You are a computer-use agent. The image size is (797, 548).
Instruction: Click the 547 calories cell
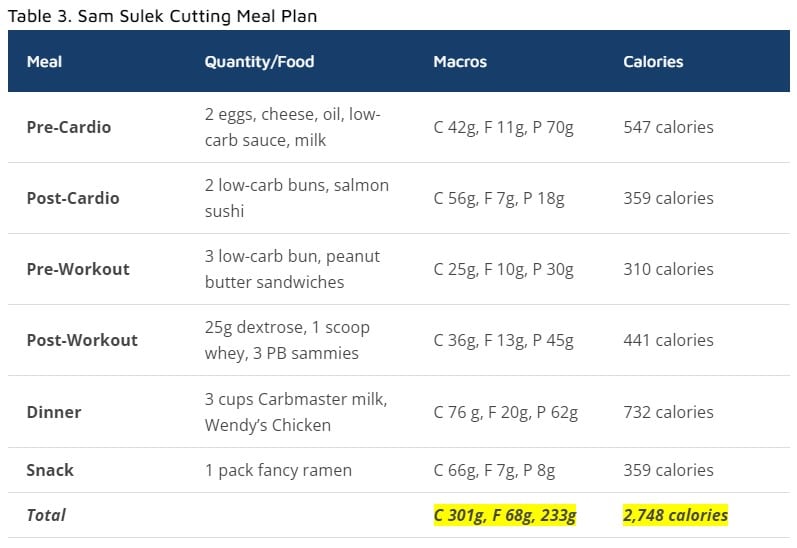[668, 127]
